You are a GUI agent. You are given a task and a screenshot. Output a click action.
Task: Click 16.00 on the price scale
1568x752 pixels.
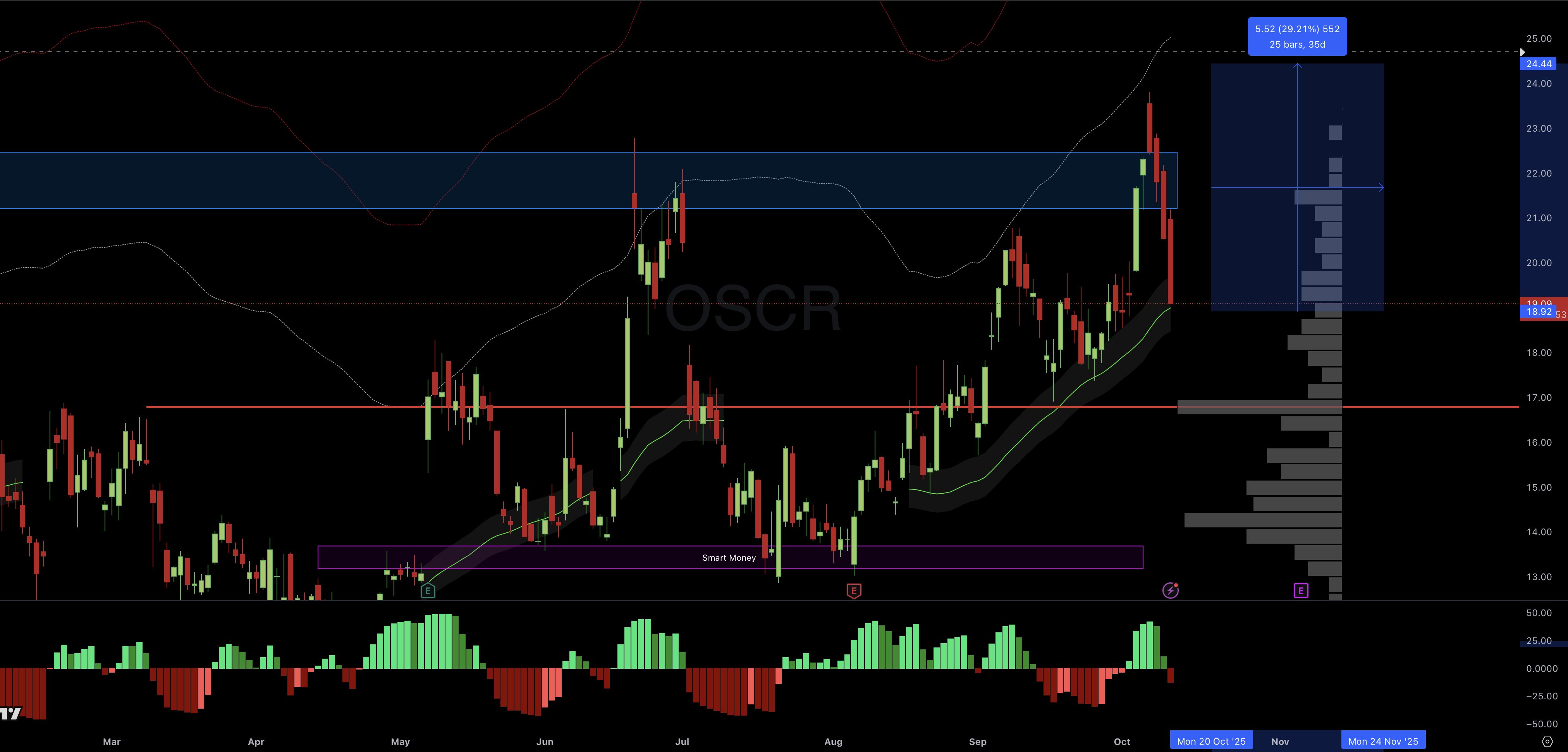point(1539,442)
